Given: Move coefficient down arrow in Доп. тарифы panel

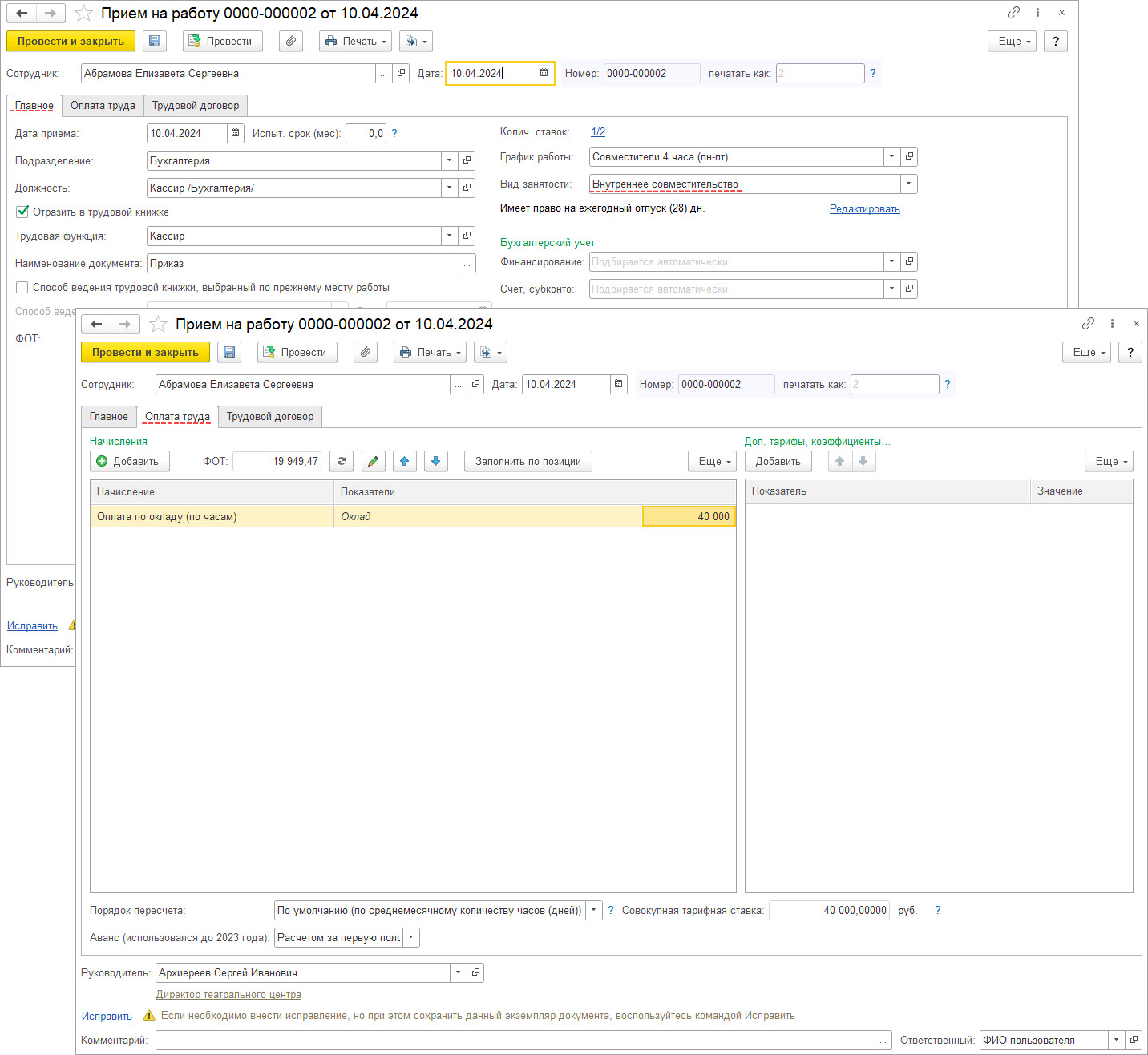Looking at the screenshot, I should click(x=863, y=461).
